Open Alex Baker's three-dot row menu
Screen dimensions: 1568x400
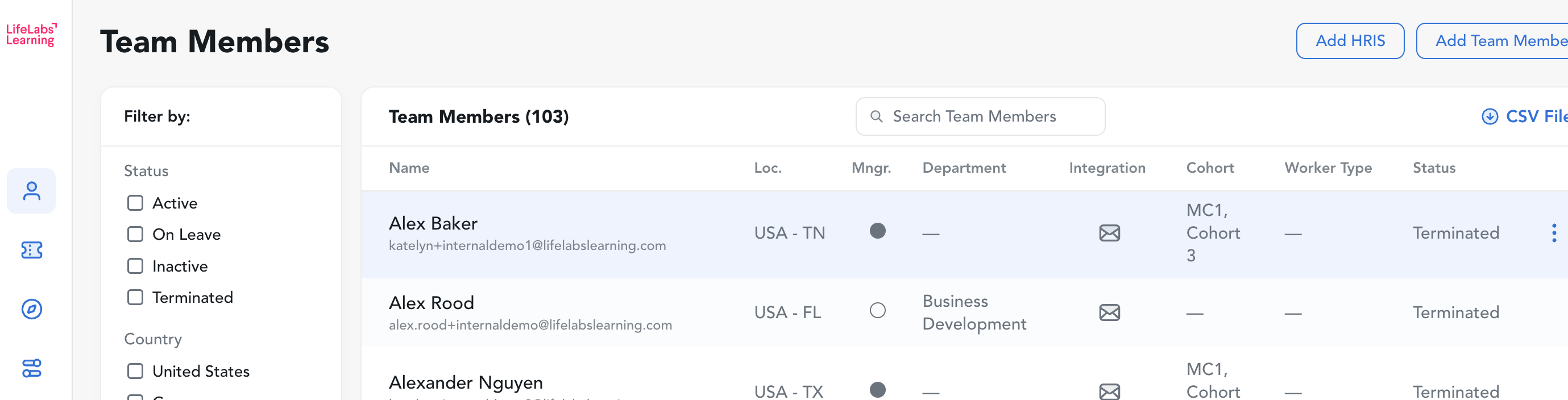tap(1554, 233)
